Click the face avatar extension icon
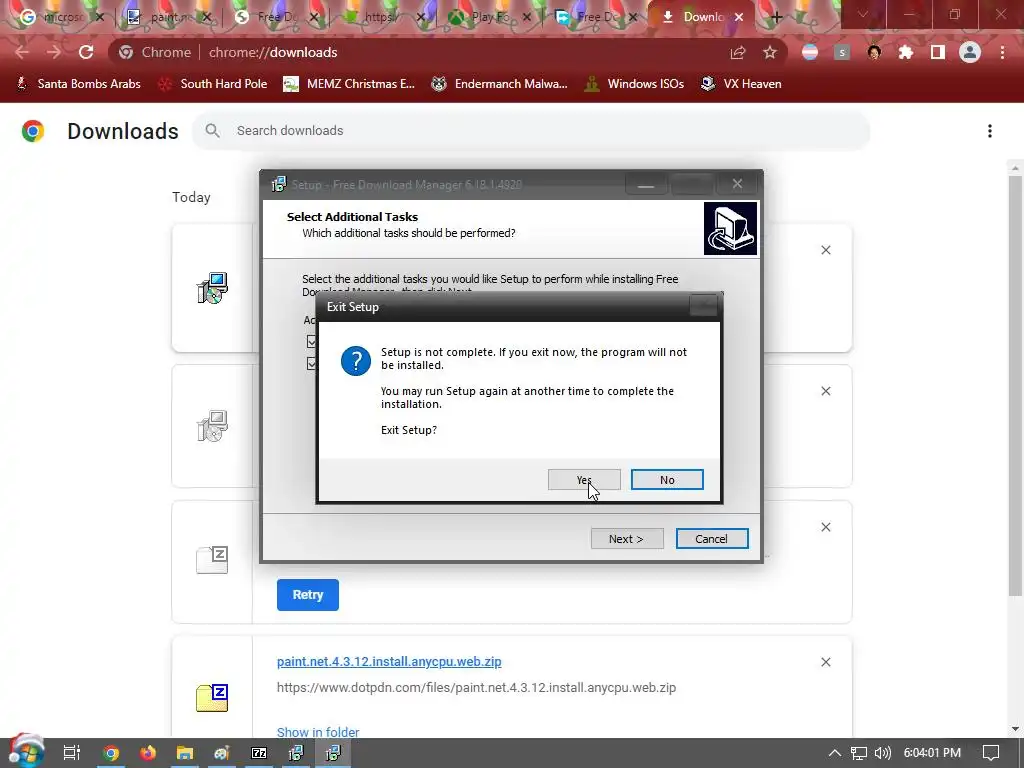This screenshot has width=1024, height=768. pyautogui.click(x=874, y=52)
